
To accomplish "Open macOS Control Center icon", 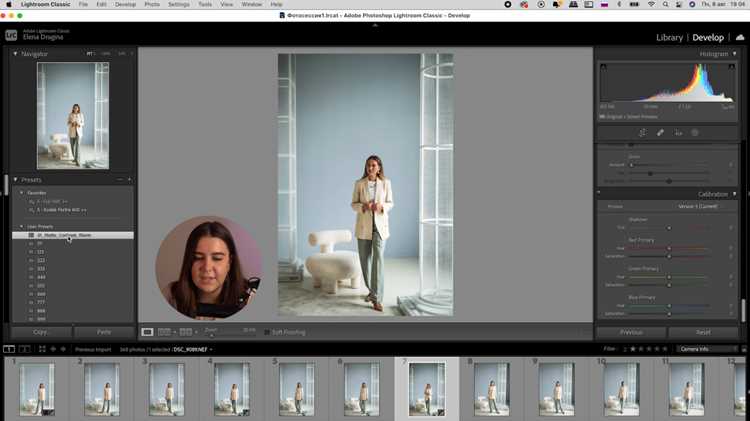I will coord(679,4).
